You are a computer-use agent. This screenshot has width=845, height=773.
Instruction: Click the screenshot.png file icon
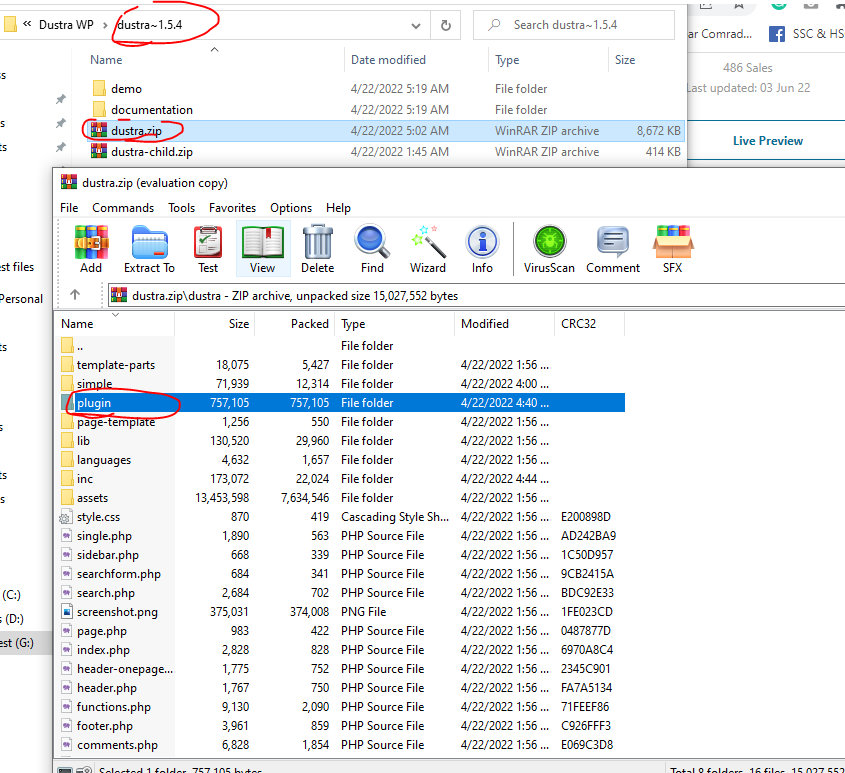coord(66,612)
